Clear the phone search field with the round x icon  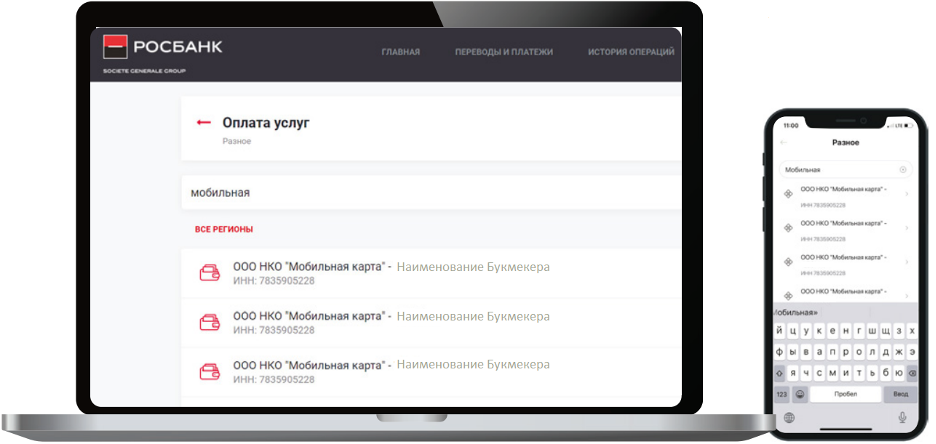click(x=903, y=170)
